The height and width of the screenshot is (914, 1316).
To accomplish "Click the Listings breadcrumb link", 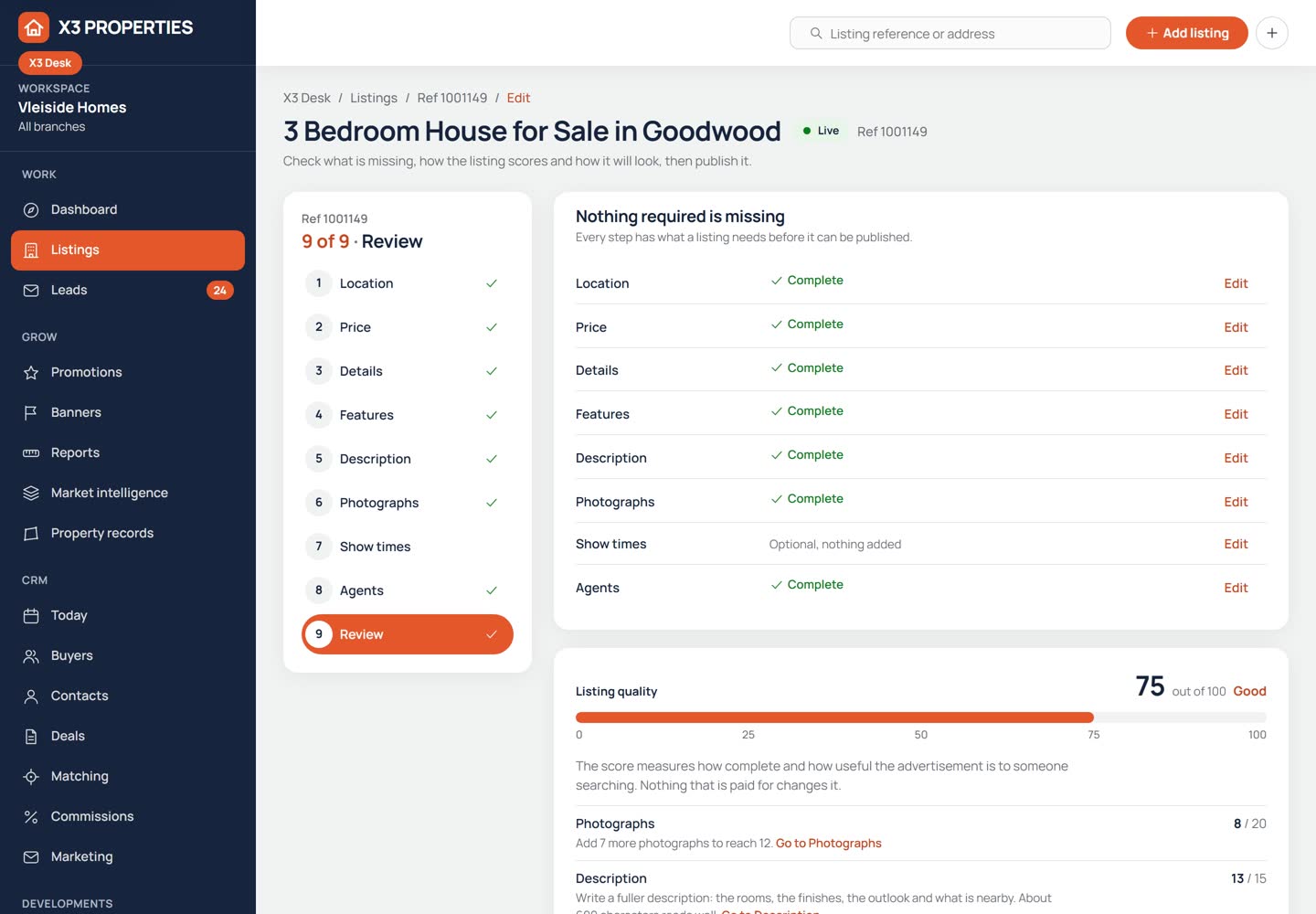I will click(374, 98).
